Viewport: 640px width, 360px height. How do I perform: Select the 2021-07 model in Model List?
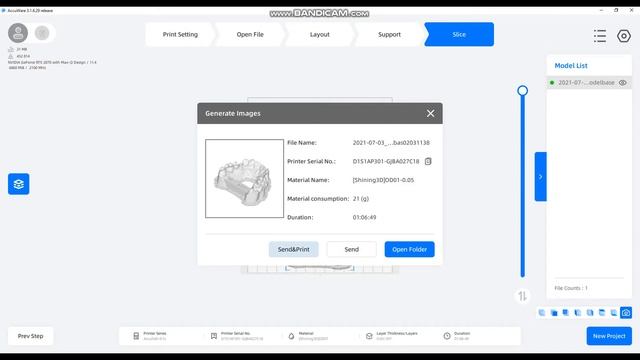(589, 82)
